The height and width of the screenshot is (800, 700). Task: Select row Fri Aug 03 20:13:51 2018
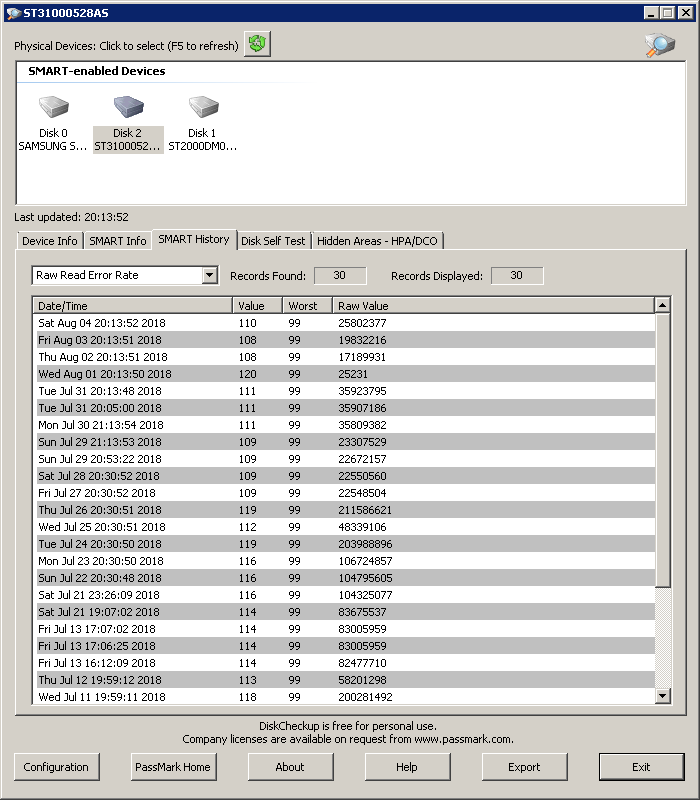[x=344, y=340]
